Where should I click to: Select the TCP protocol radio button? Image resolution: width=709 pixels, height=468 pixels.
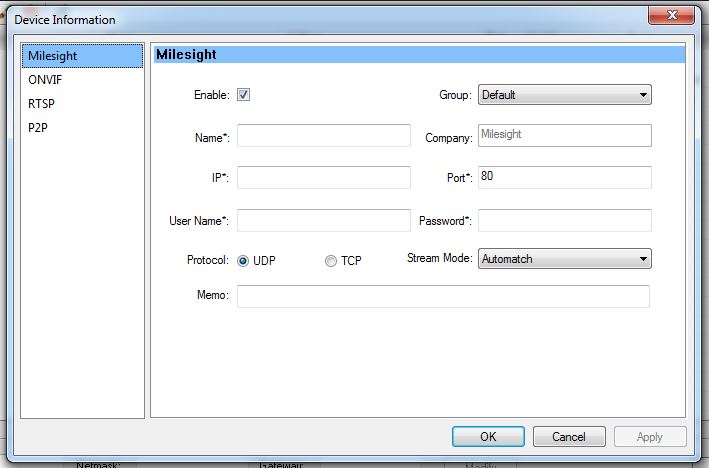coord(331,260)
